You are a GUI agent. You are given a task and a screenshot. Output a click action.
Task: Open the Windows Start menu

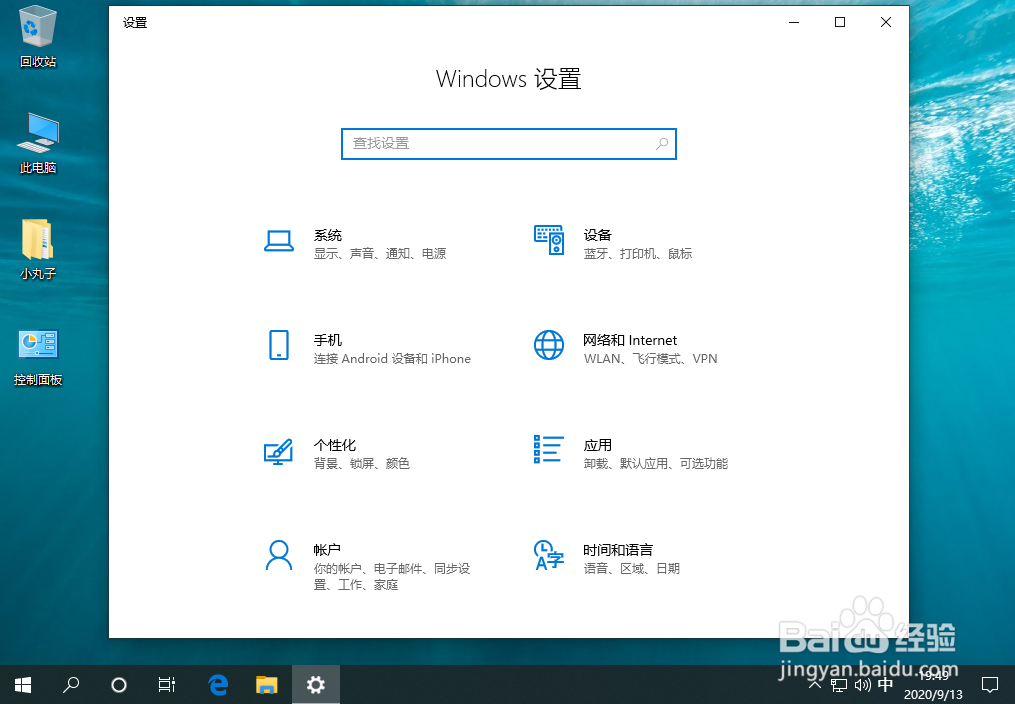coord(23,685)
